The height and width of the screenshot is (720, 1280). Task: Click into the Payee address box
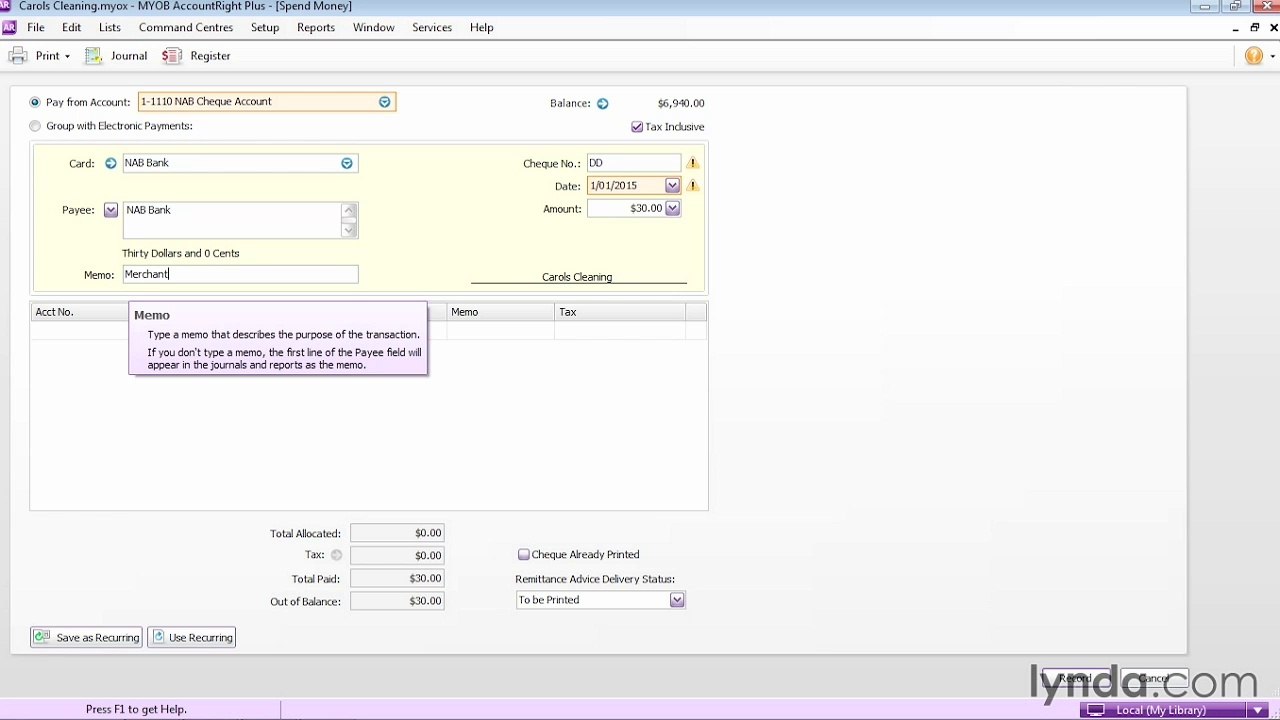pos(232,220)
